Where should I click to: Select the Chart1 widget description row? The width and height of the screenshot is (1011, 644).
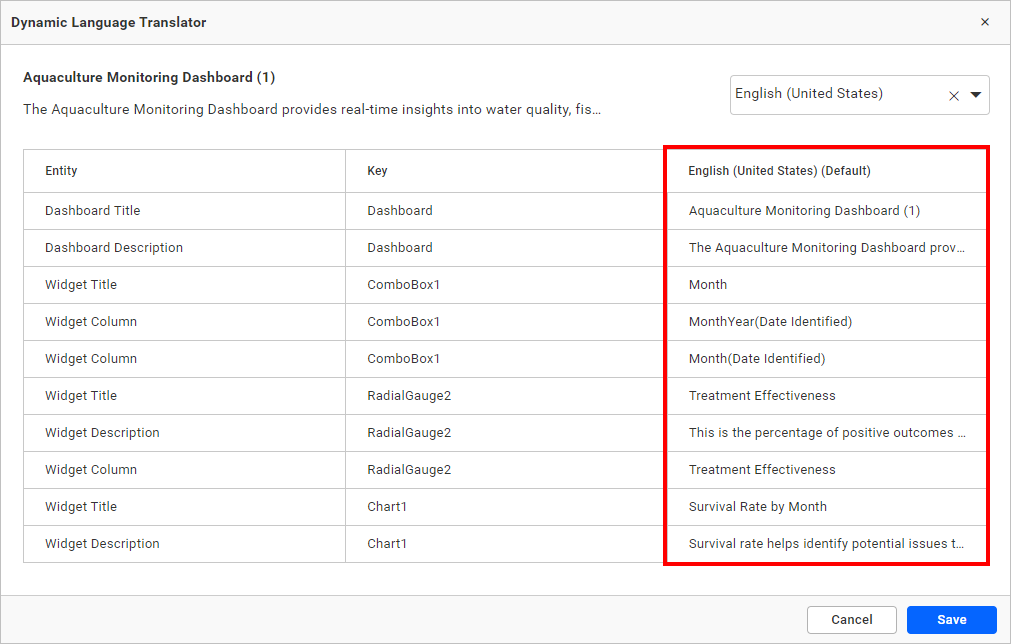pyautogui.click(x=102, y=543)
